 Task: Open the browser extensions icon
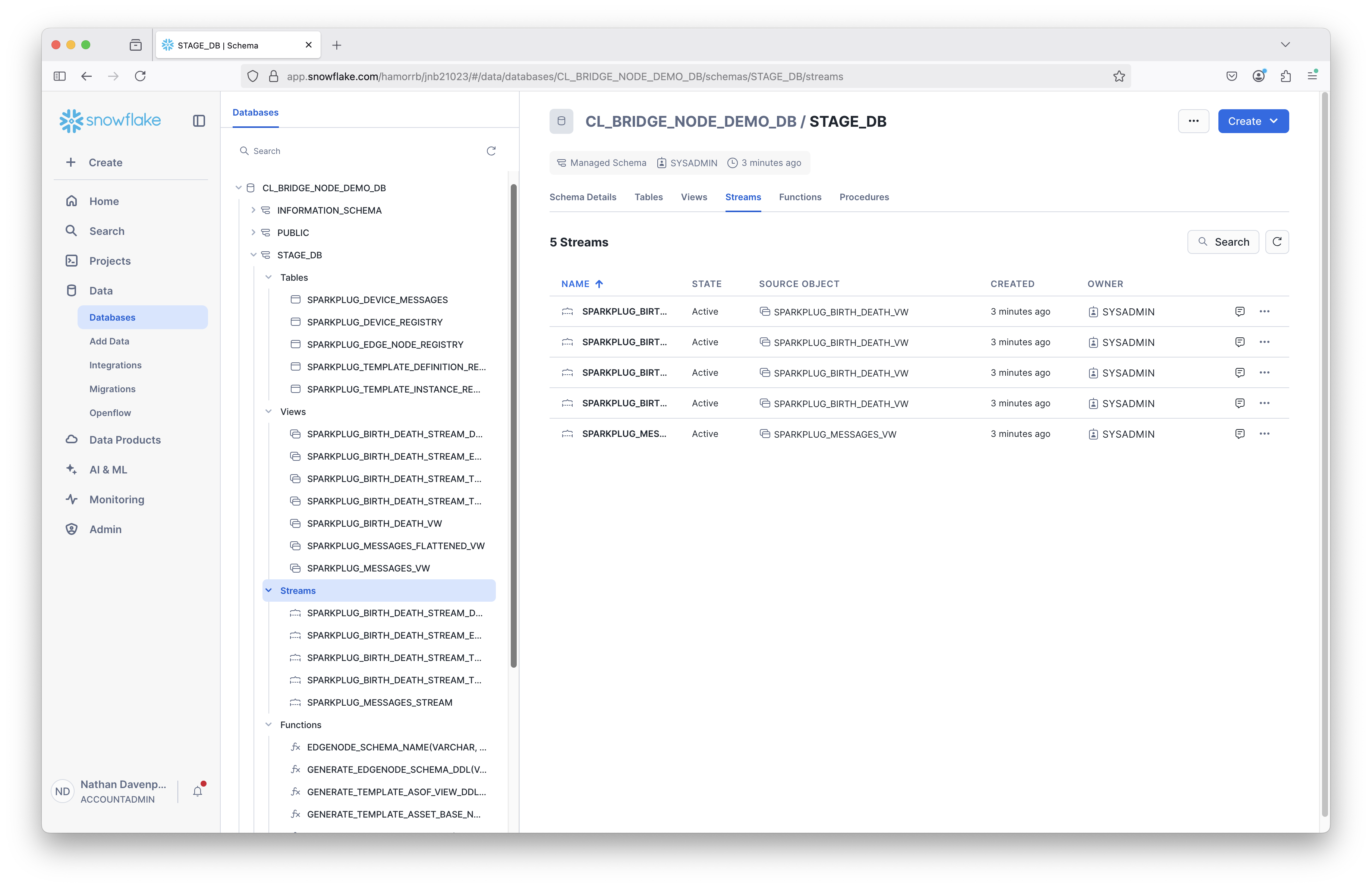pos(1286,76)
